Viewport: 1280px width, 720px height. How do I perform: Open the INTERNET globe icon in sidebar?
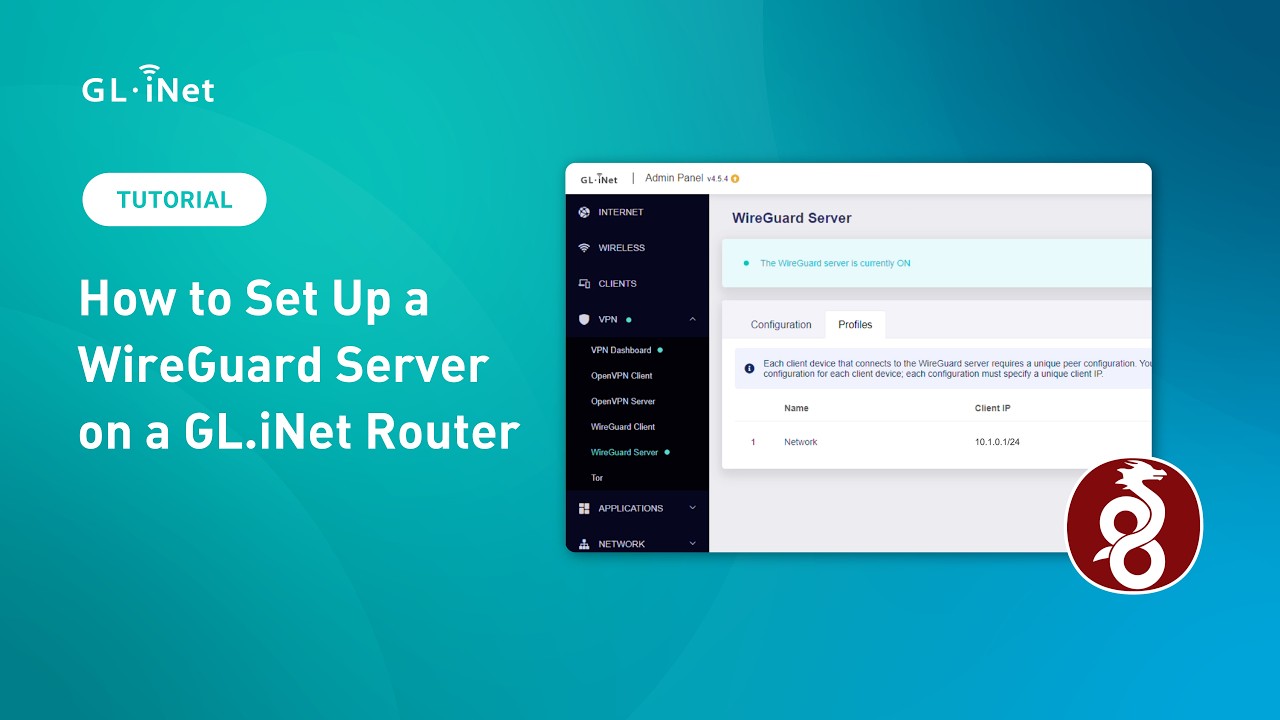[584, 212]
